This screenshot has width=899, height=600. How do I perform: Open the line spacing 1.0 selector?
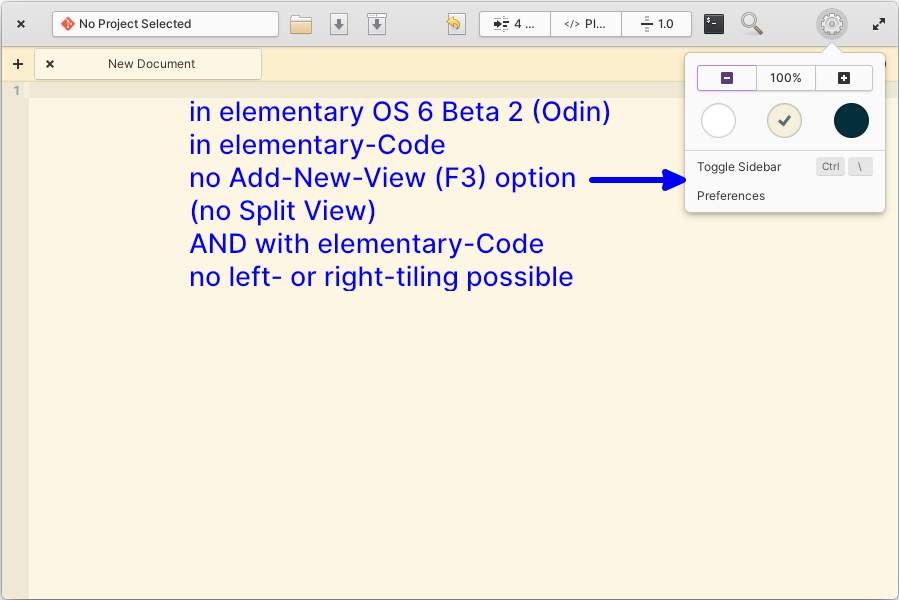coord(656,23)
